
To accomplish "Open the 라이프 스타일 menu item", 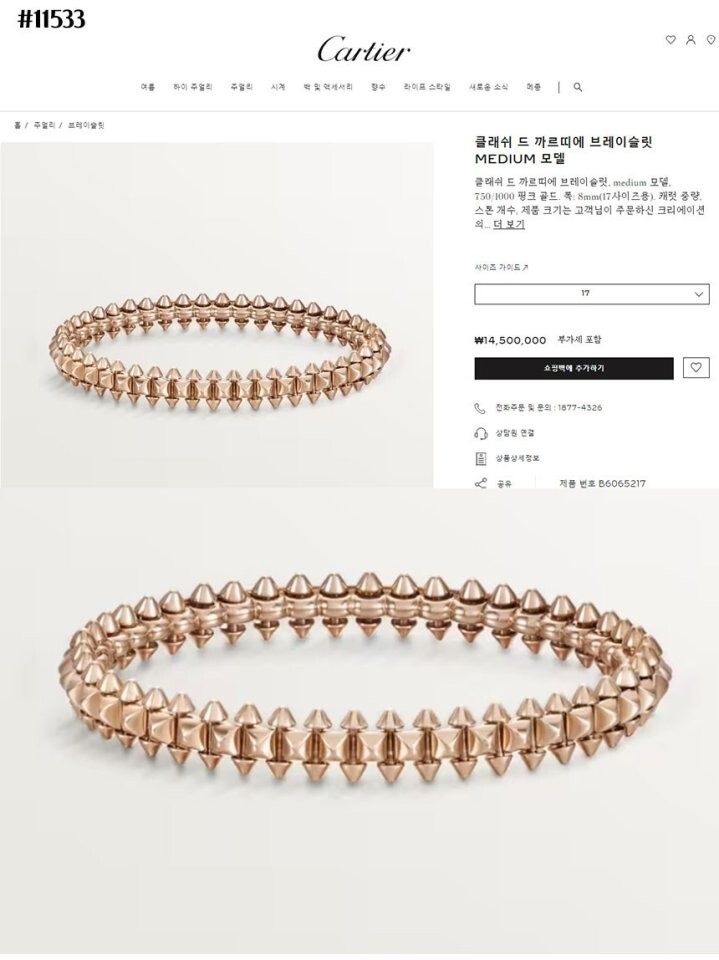I will (427, 87).
